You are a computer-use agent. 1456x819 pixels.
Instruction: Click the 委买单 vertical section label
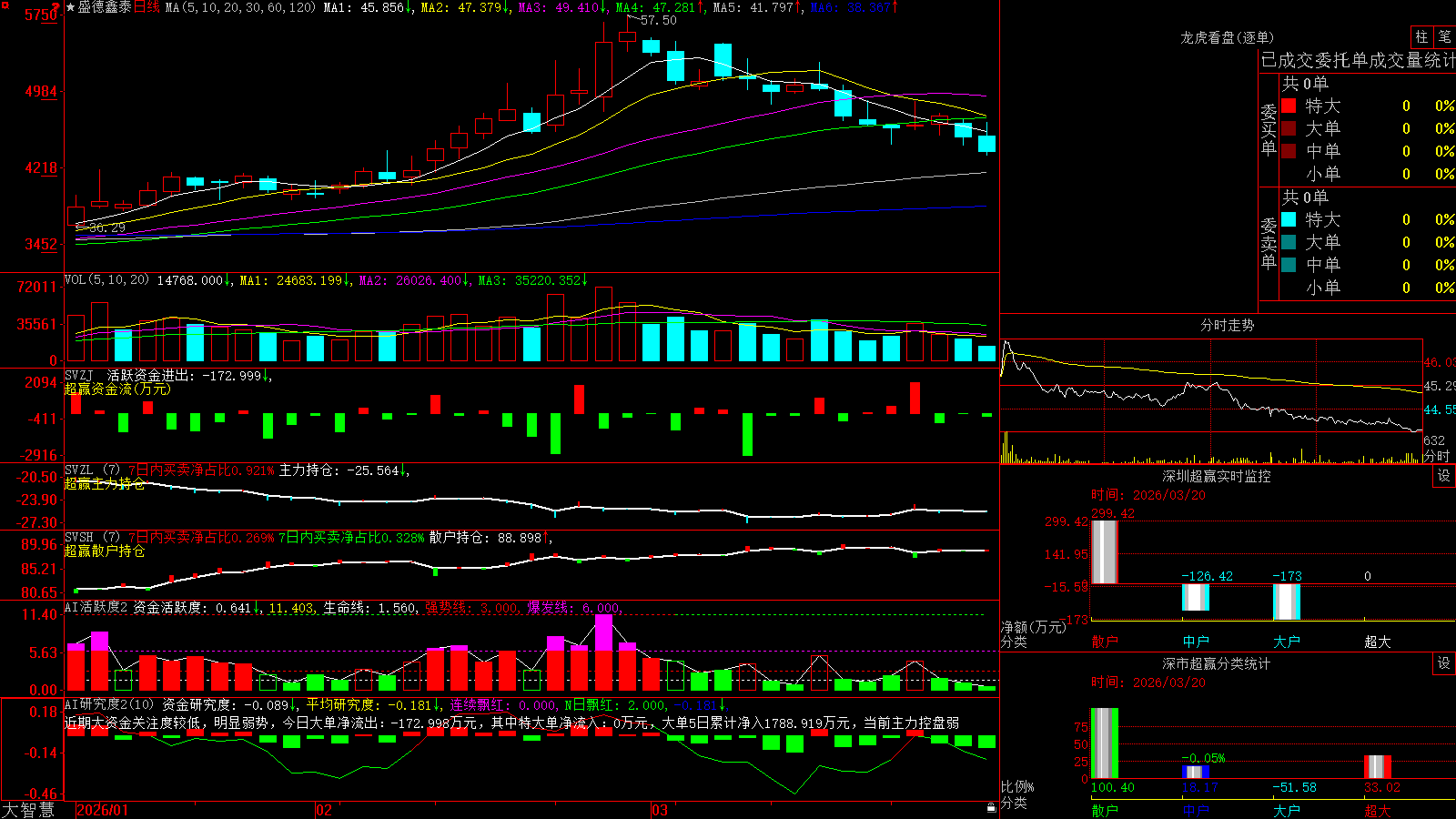click(1269, 129)
